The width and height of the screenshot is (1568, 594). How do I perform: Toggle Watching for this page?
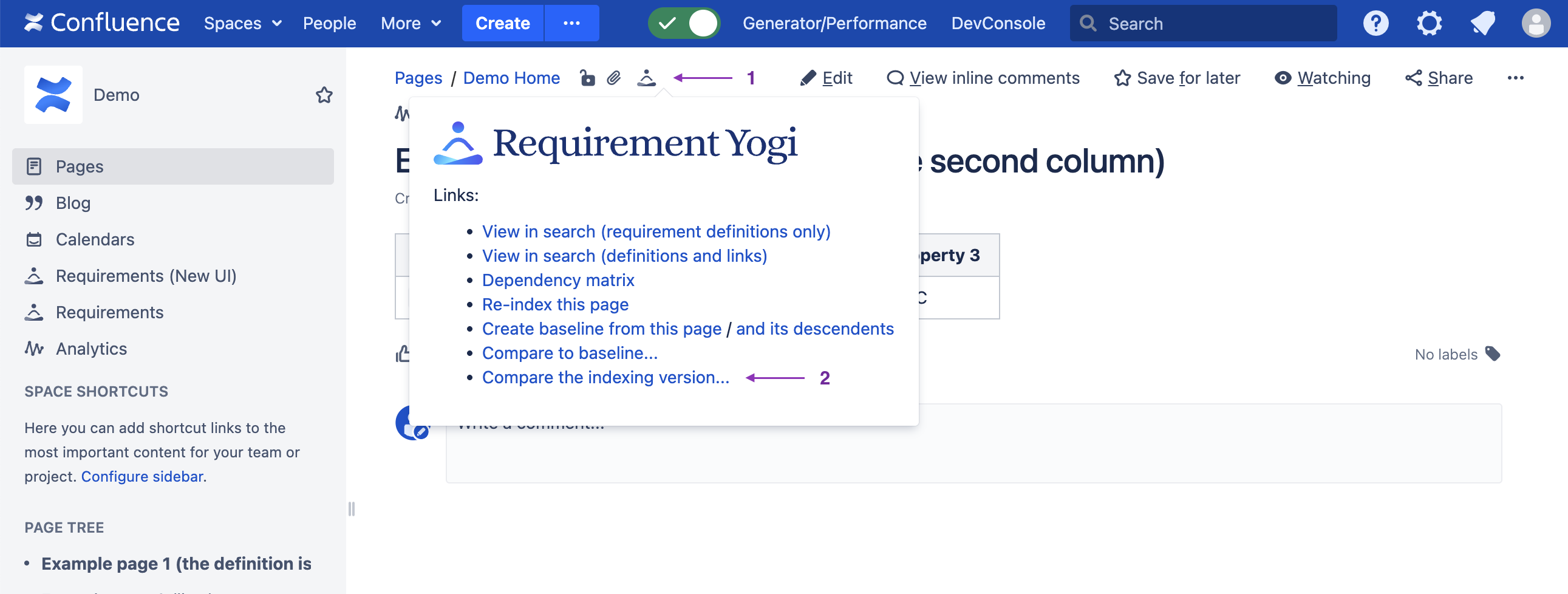pos(1322,78)
